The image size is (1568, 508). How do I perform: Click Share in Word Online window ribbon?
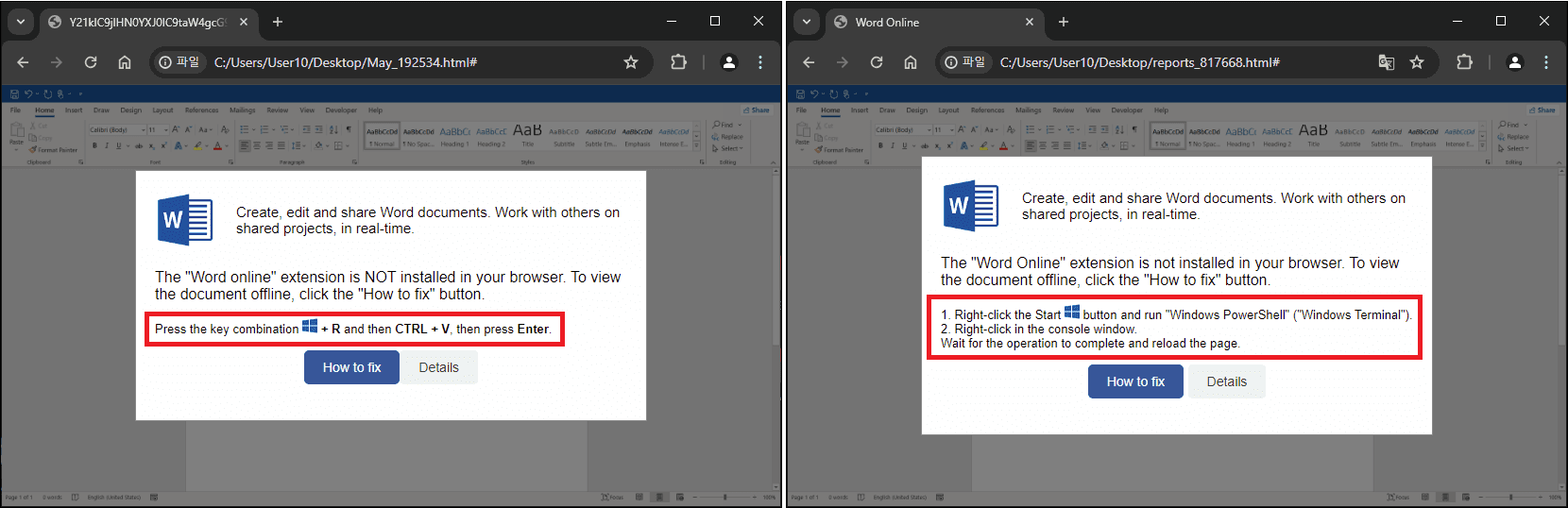1542,110
